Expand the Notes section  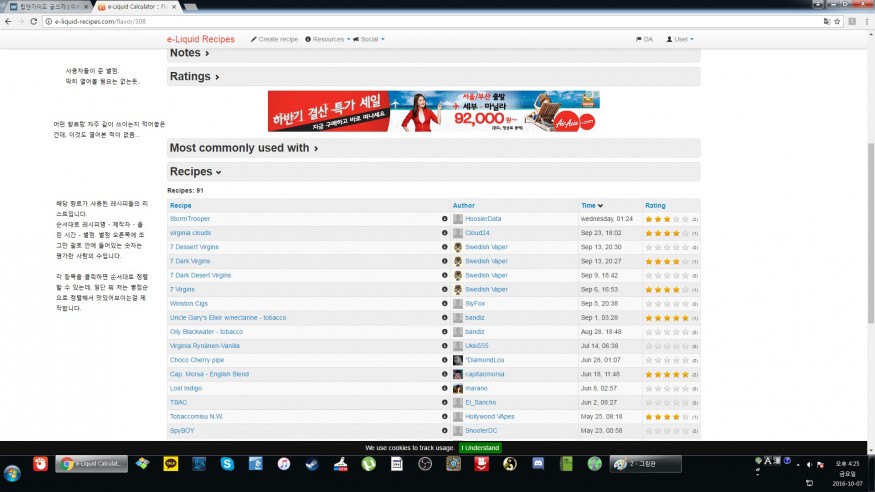(434, 53)
